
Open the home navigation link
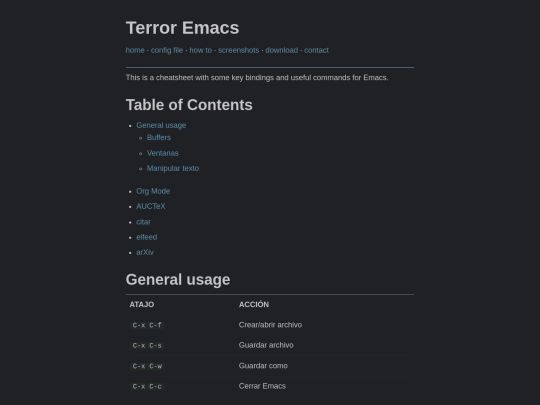click(x=135, y=50)
